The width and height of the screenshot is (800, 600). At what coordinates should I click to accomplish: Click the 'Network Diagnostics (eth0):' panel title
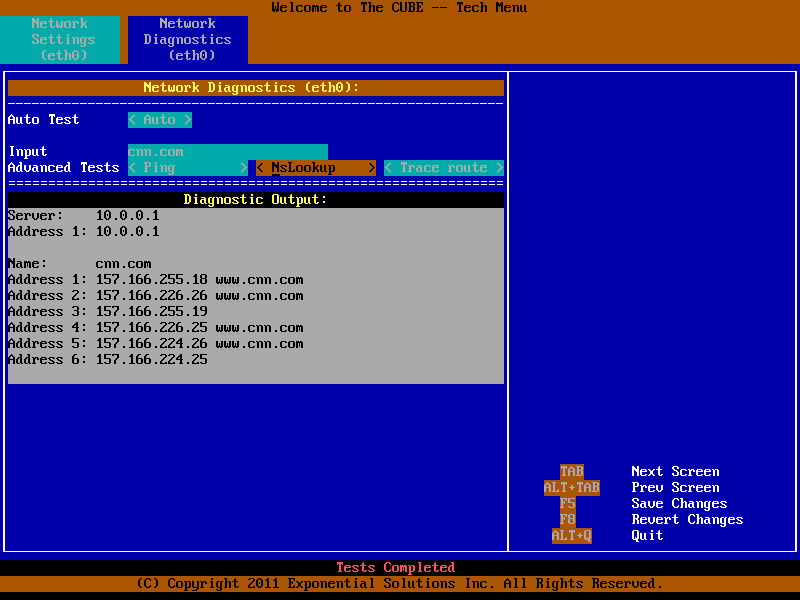[x=251, y=87]
